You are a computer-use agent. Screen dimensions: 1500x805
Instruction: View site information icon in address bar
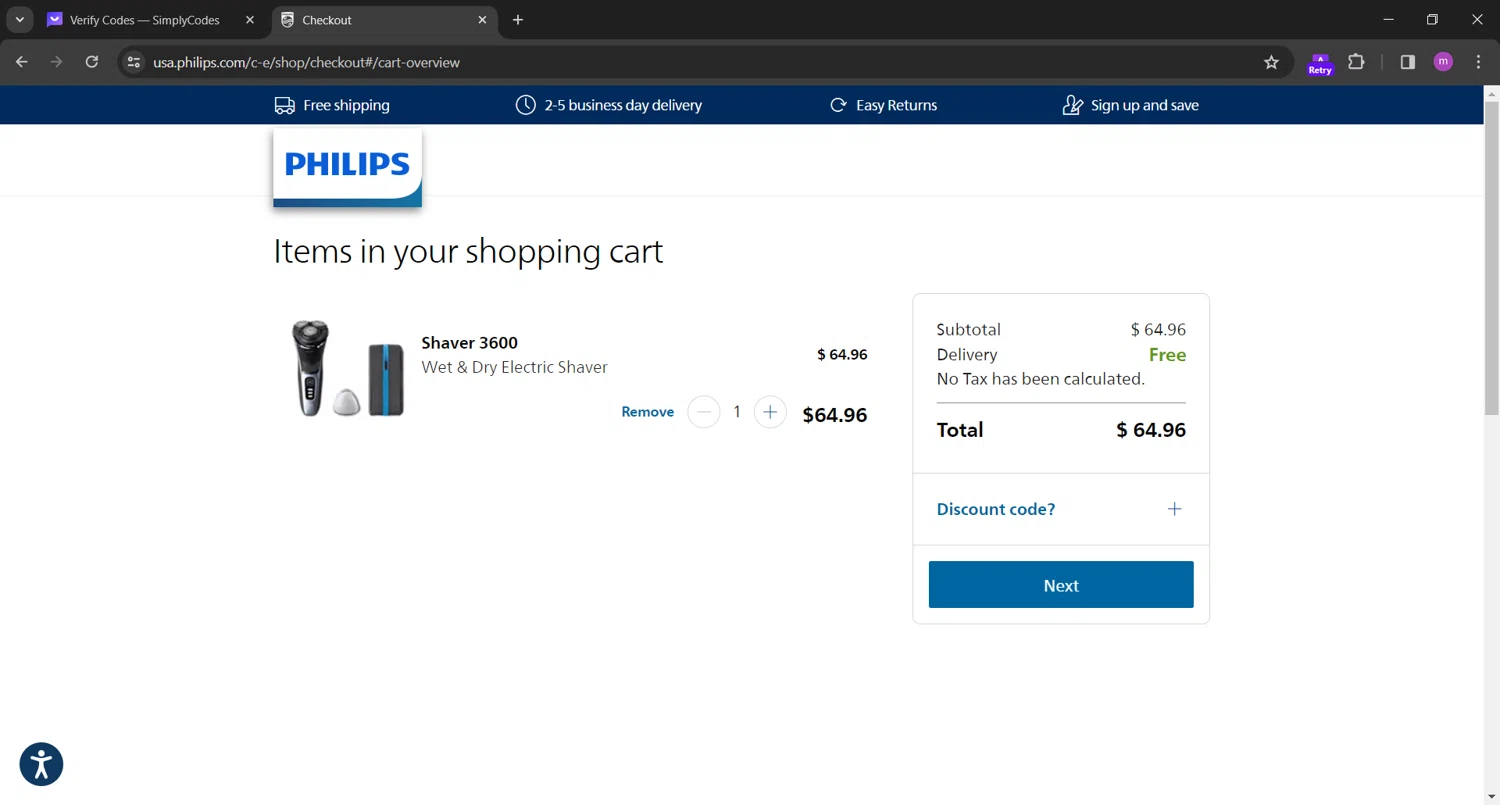tap(134, 62)
